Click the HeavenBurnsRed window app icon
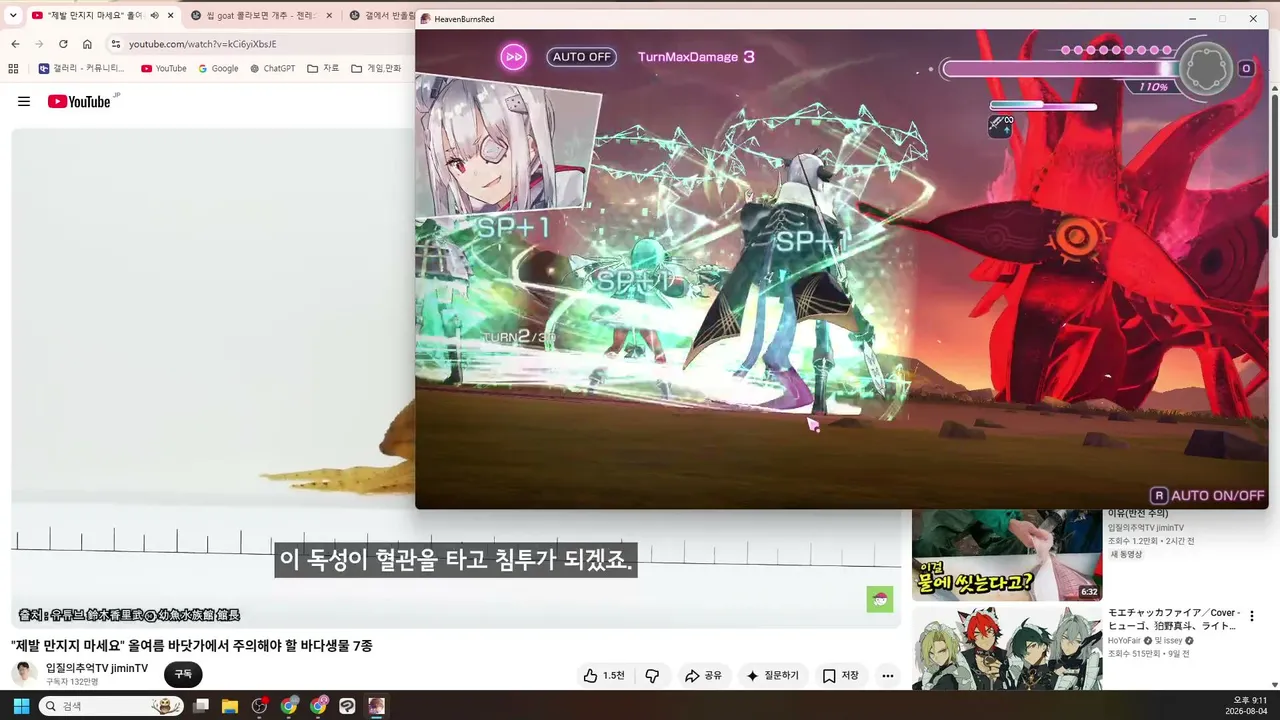This screenshot has height=720, width=1280. pyautogui.click(x=426, y=19)
